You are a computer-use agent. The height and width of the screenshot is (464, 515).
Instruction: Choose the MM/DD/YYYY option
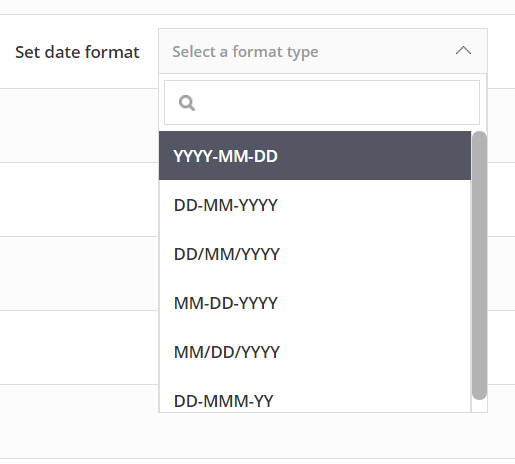[x=315, y=352]
